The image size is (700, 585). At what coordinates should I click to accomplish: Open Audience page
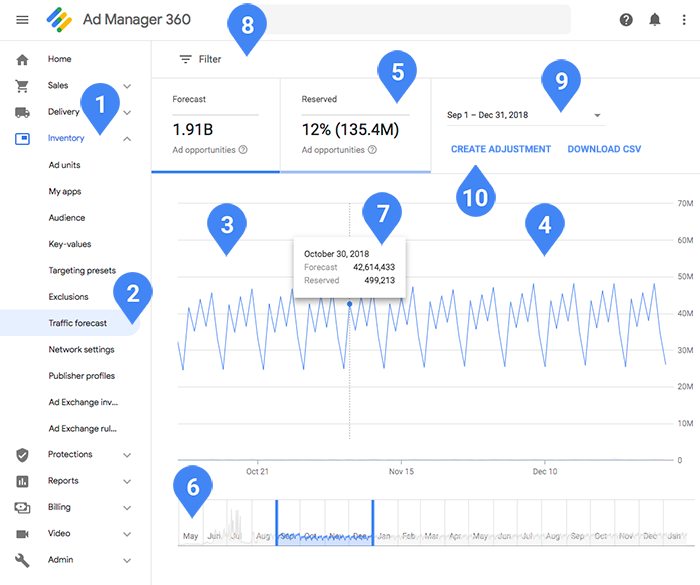click(67, 217)
